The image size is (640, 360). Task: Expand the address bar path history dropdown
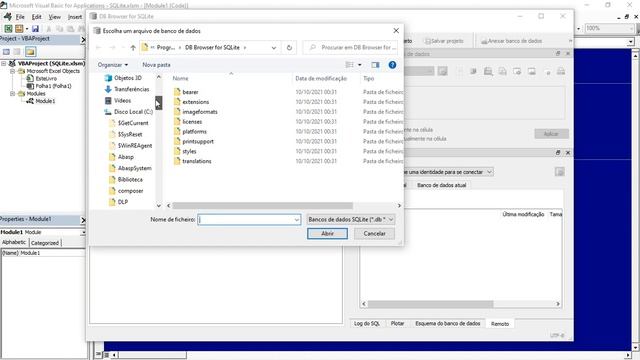274,48
